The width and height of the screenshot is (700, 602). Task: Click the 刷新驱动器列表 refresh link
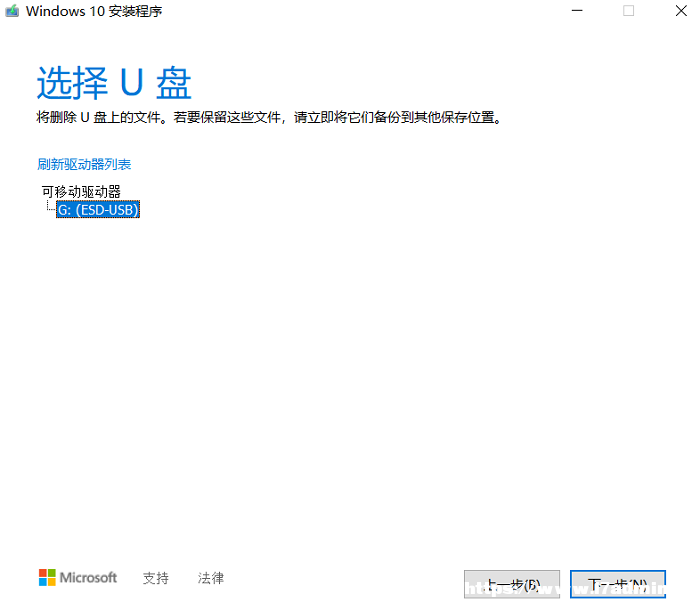click(x=84, y=164)
